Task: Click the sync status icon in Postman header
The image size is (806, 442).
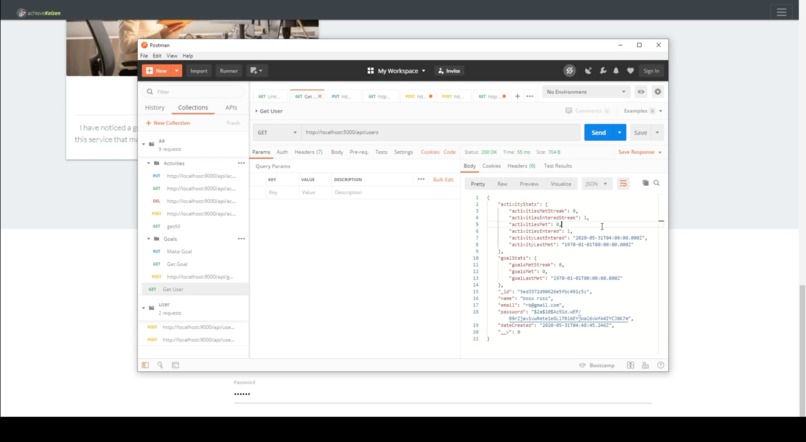Action: [569, 71]
